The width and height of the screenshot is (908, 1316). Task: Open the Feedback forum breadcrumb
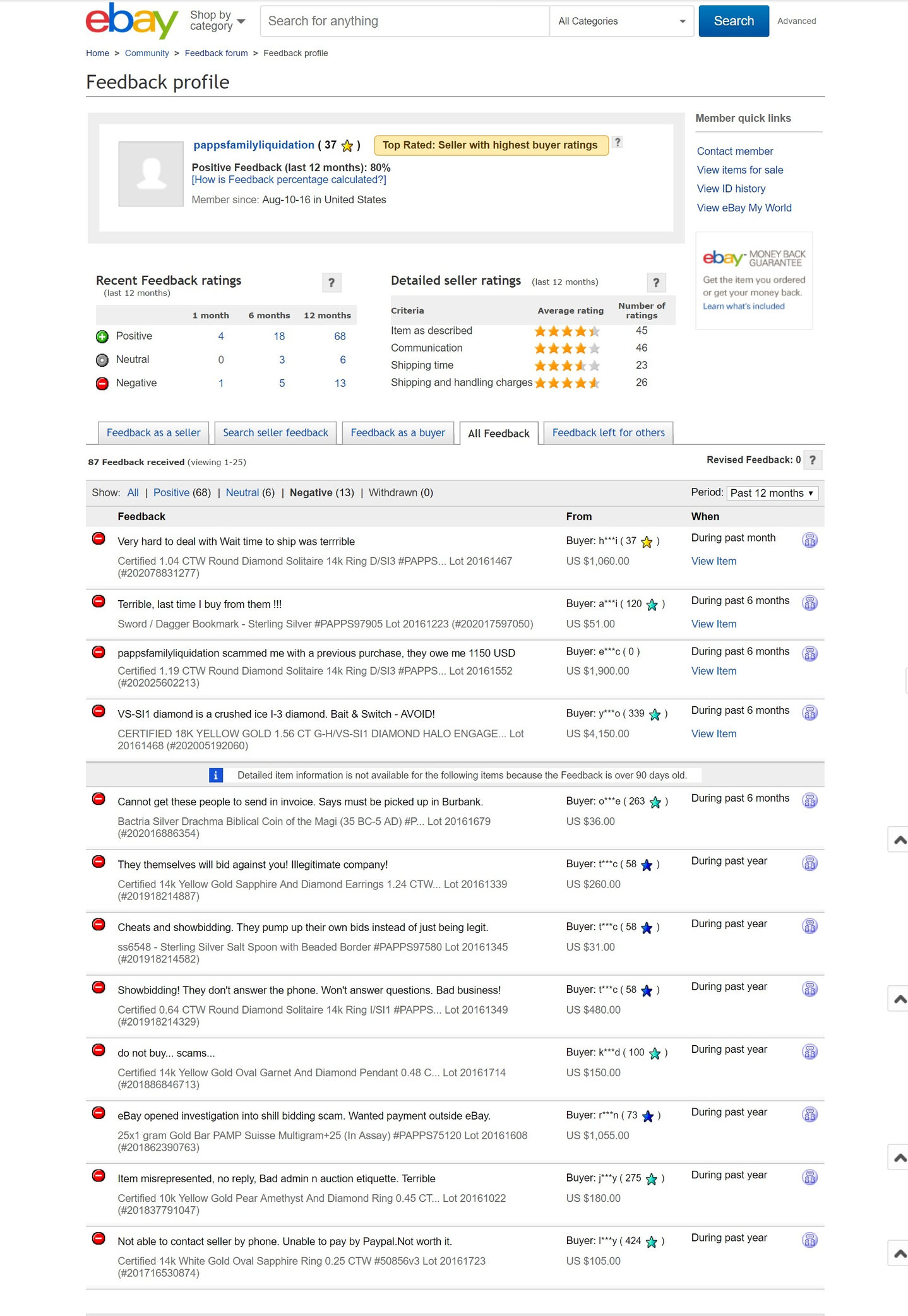tap(216, 53)
